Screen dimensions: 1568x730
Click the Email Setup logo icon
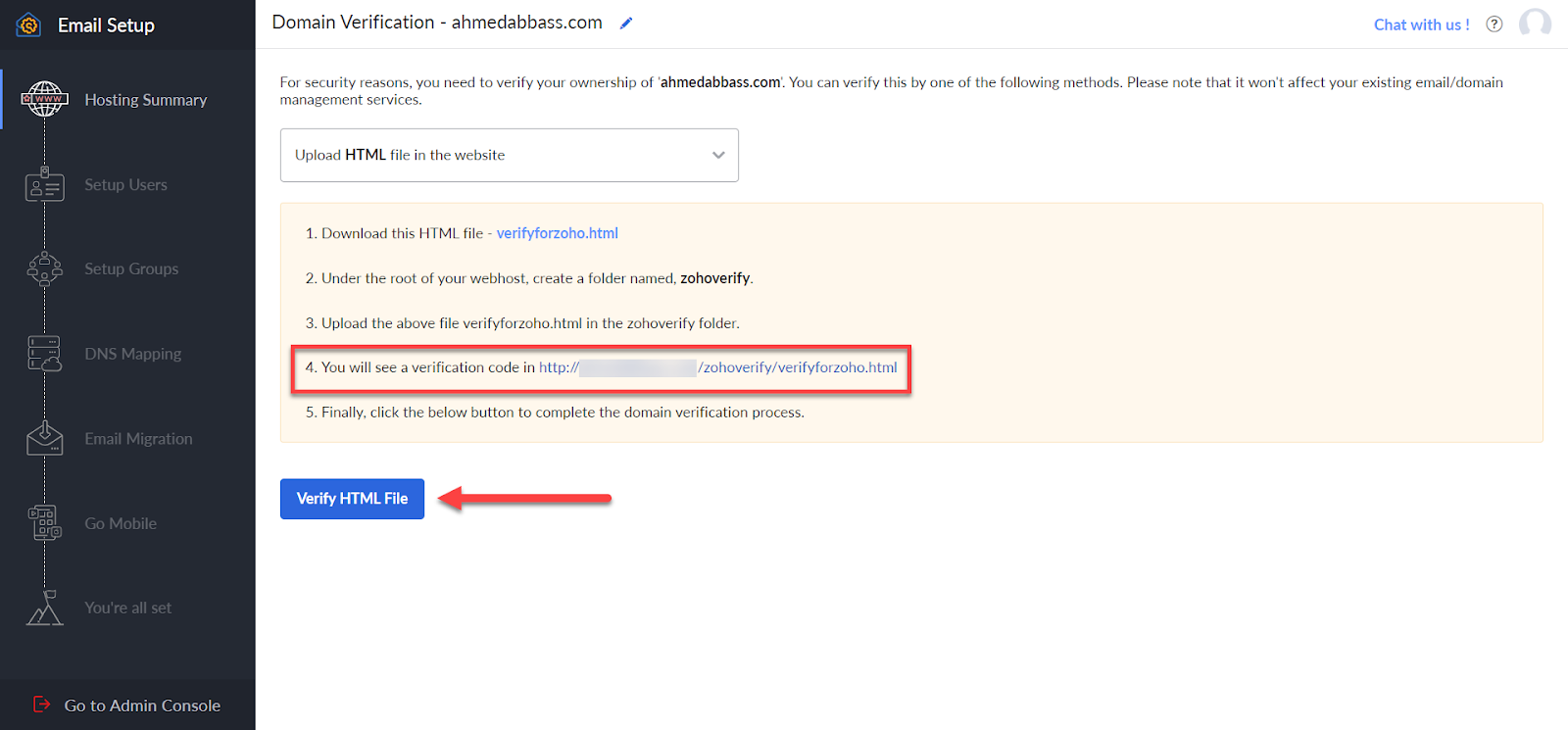(28, 25)
